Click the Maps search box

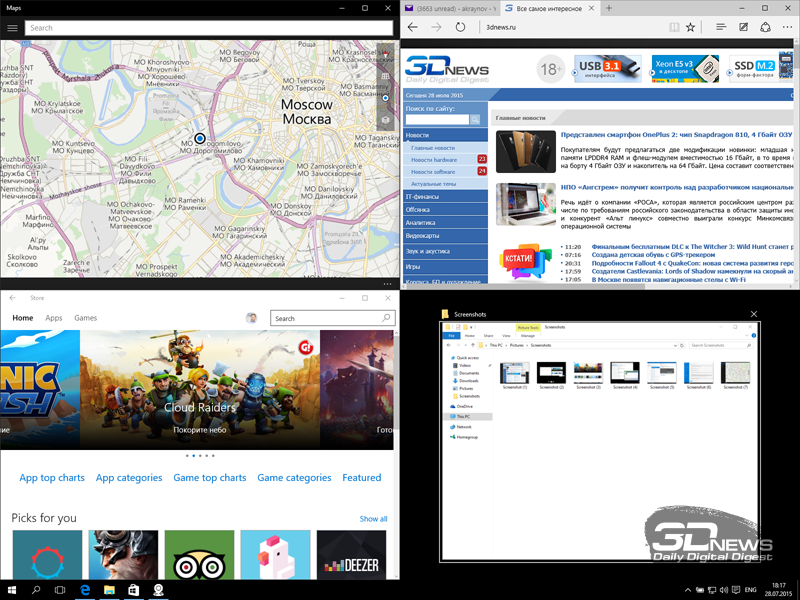209,28
